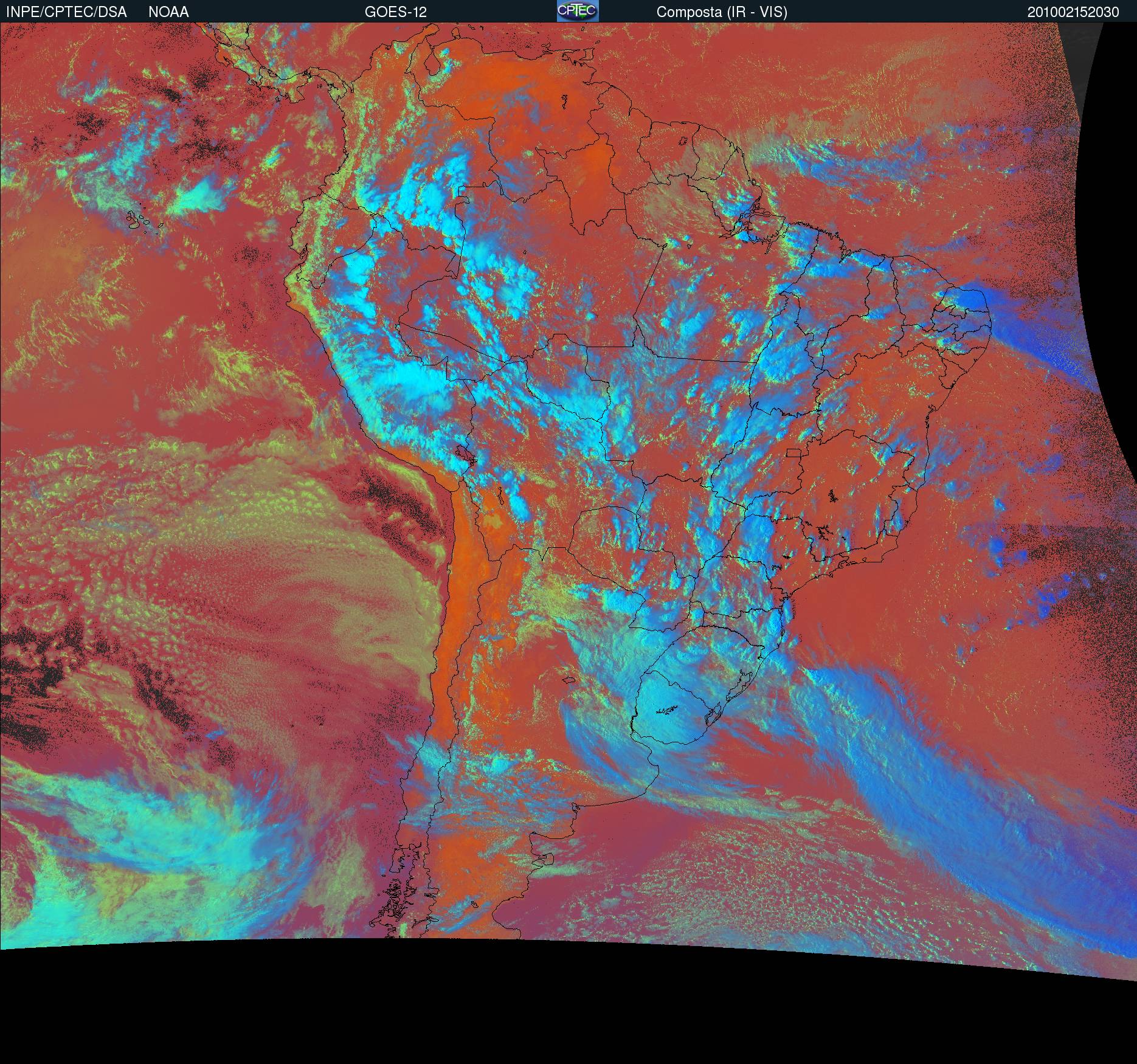This screenshot has height=1064, width=1137.
Task: Select the GOES-12 satellite label
Action: [x=396, y=12]
